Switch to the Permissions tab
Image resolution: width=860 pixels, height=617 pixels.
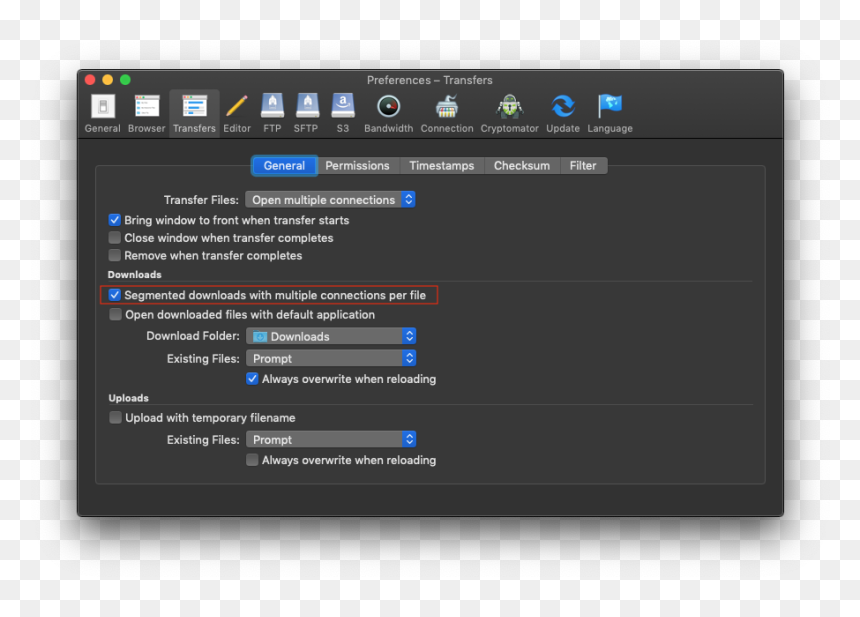(x=358, y=166)
